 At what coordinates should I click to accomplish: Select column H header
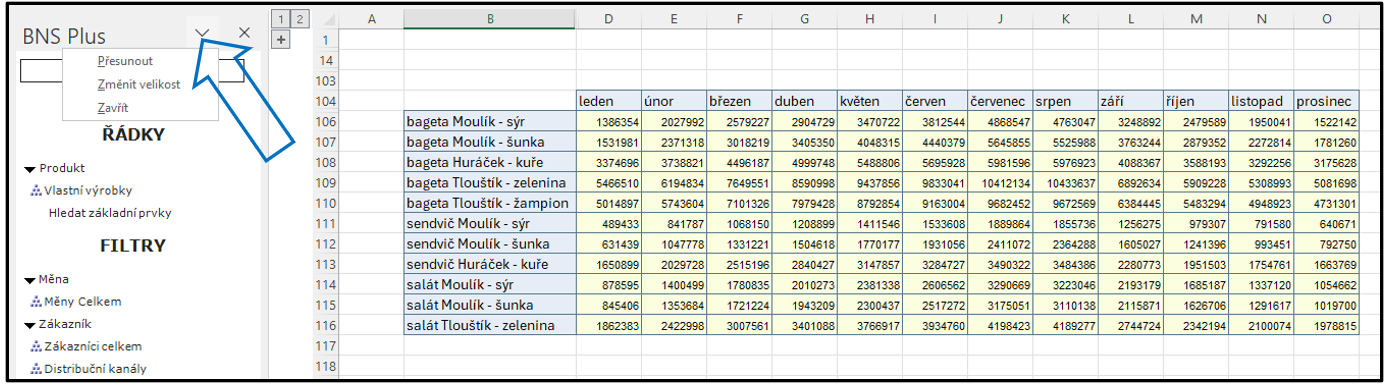click(x=870, y=18)
